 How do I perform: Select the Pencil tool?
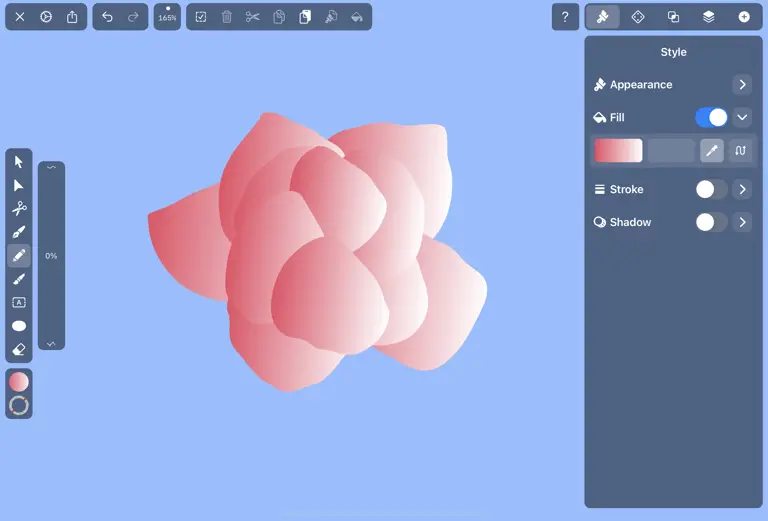[19, 256]
